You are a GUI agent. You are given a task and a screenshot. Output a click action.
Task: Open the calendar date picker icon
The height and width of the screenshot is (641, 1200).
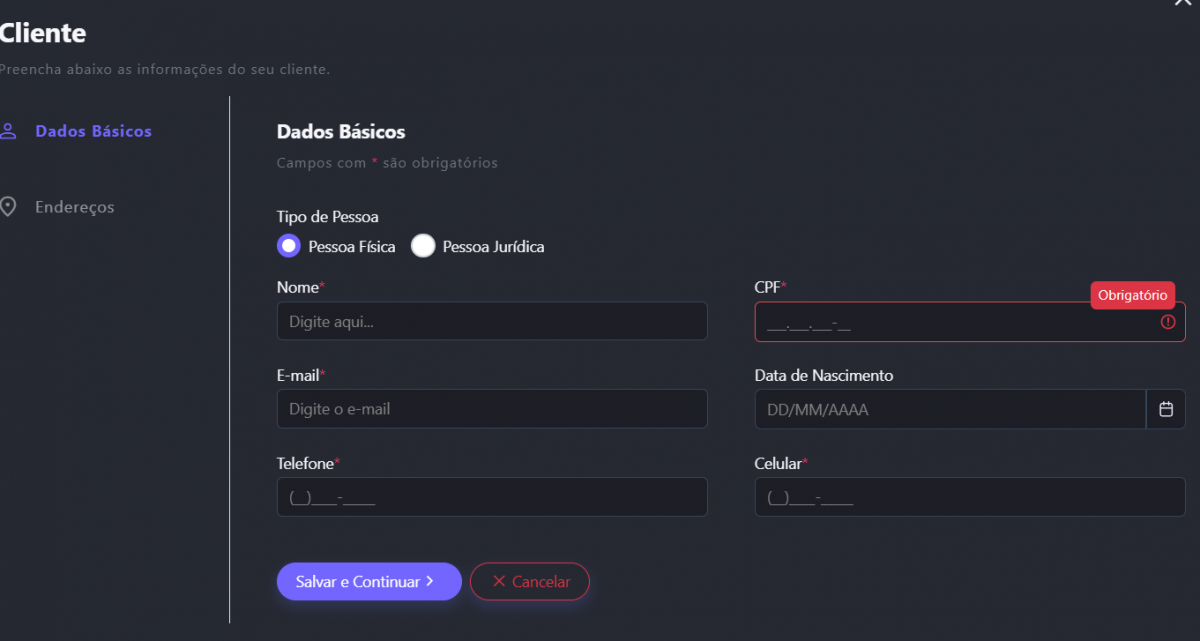click(x=1165, y=409)
